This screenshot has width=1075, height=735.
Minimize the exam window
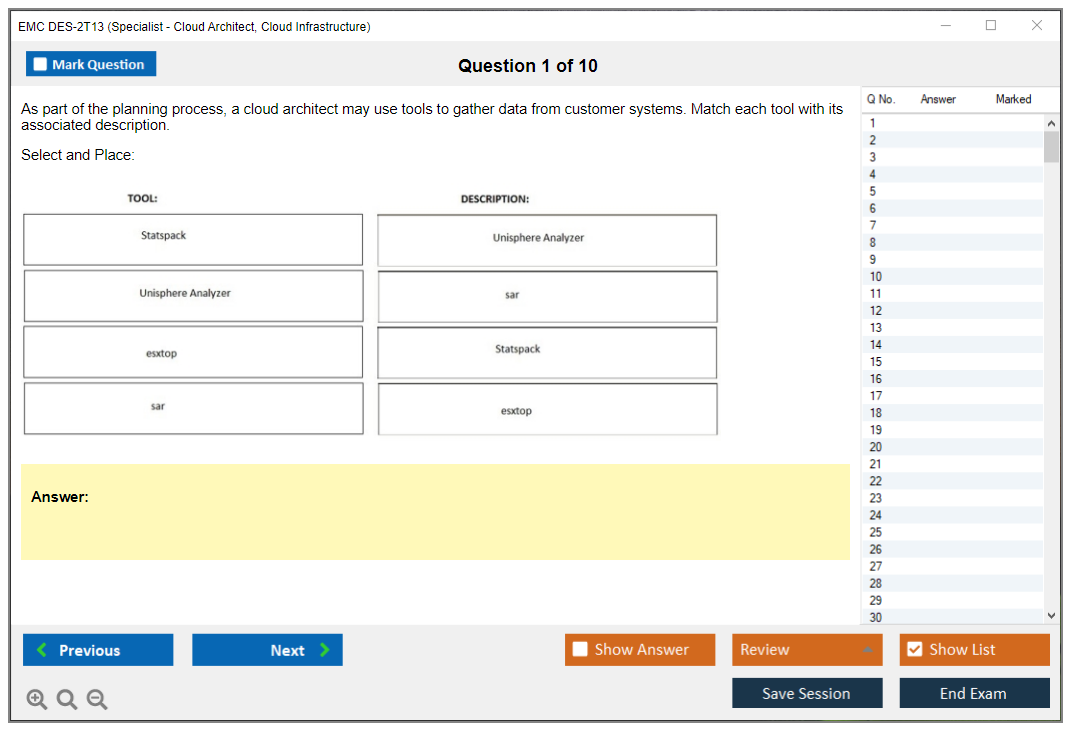[945, 26]
